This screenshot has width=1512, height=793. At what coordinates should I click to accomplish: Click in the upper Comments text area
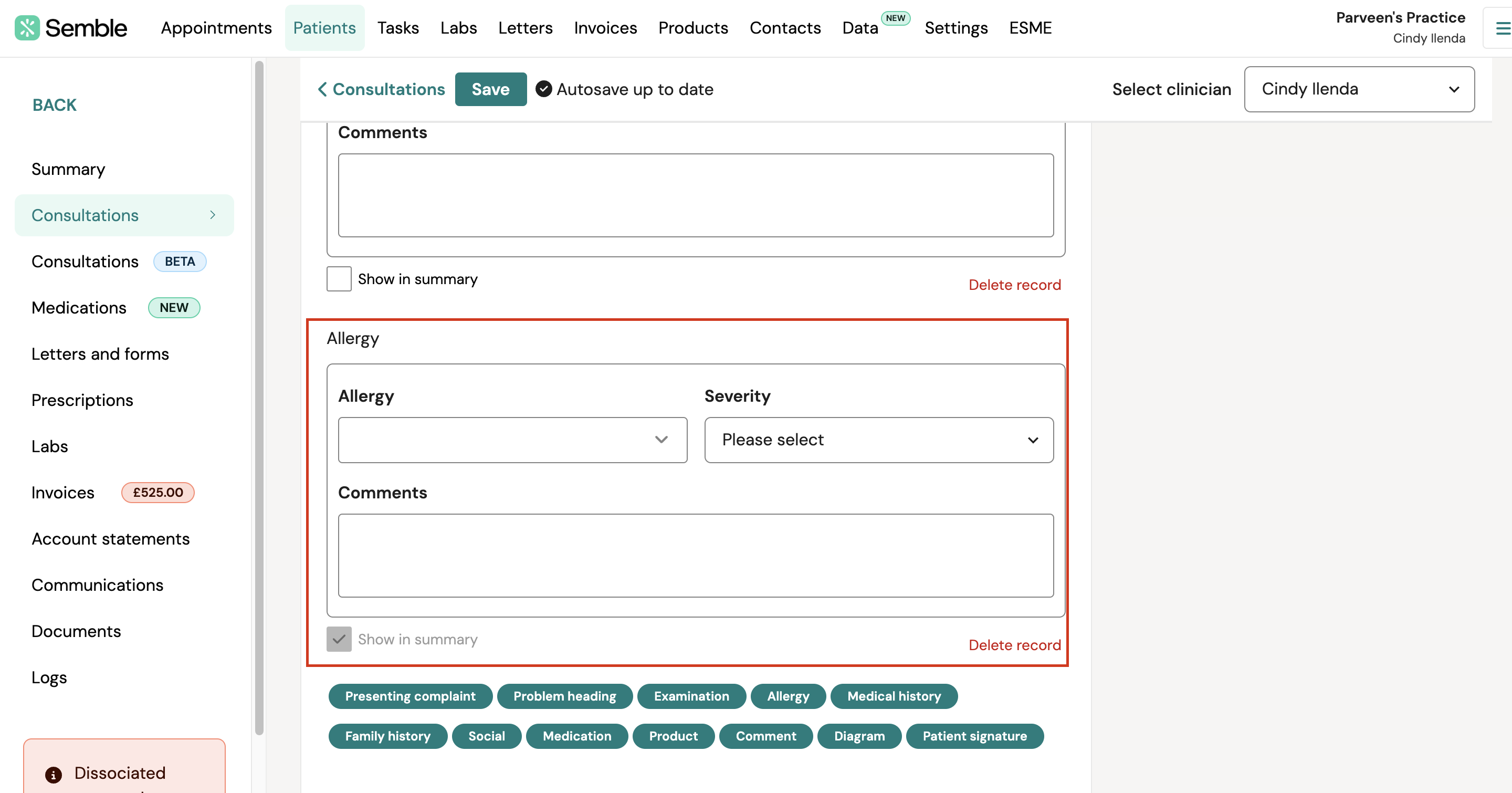pos(696,195)
